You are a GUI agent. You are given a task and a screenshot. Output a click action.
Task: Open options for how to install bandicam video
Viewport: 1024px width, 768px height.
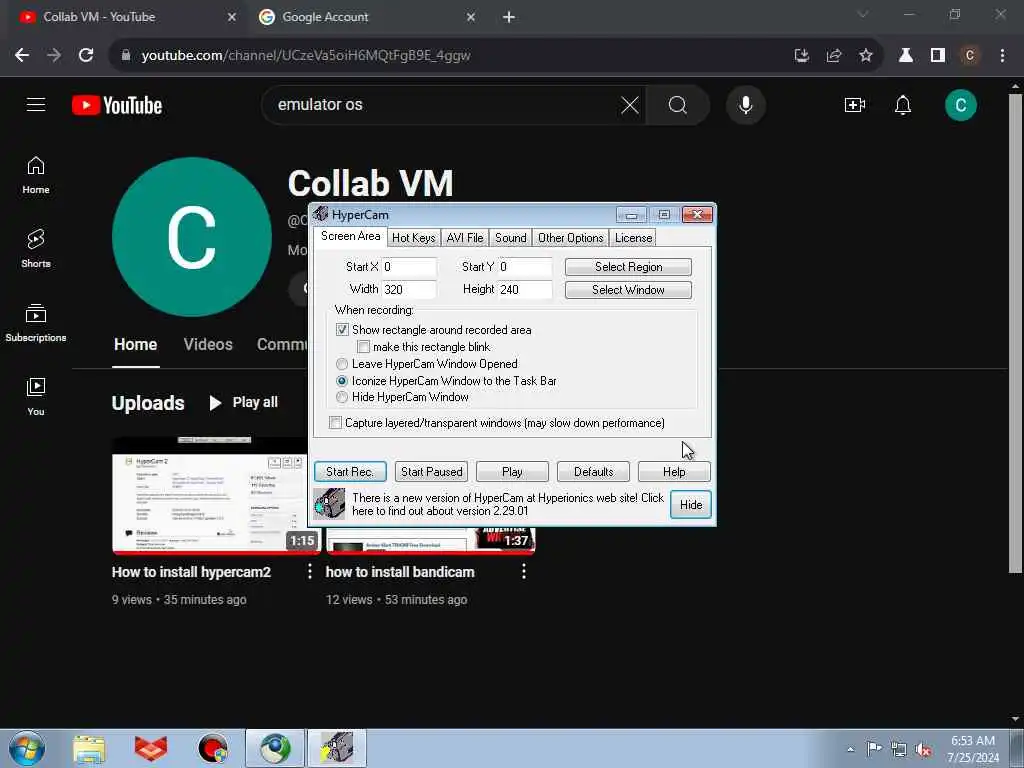pyautogui.click(x=524, y=571)
